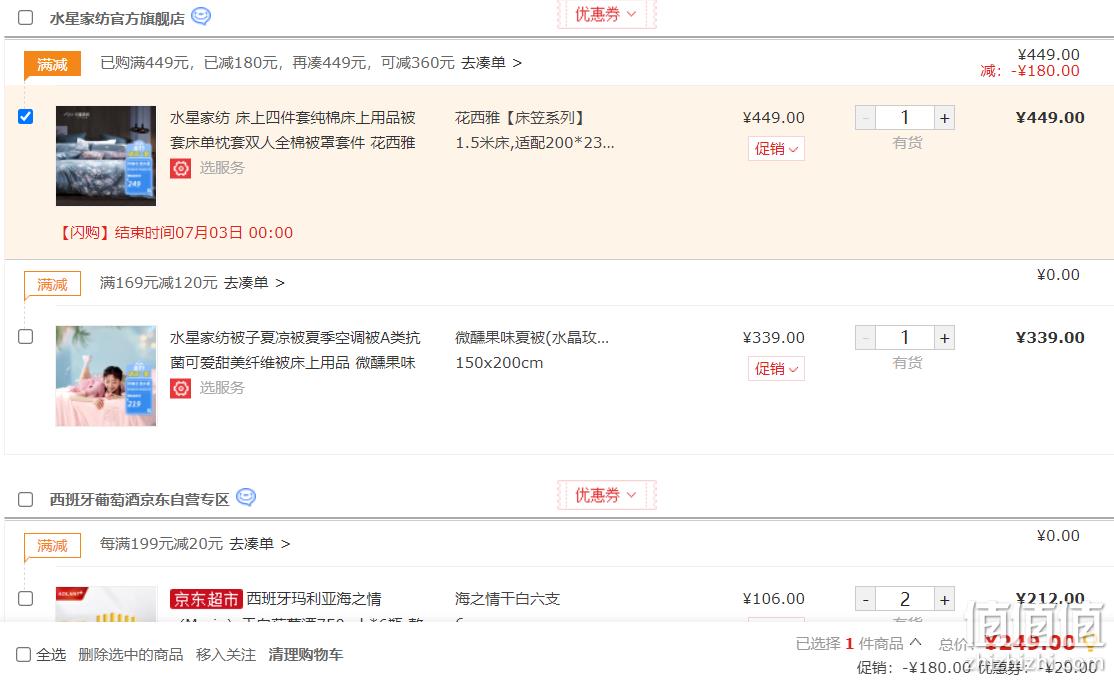This screenshot has height=680, width=1114.
Task: Increase quantity of 微醺果味 summer quilt
Action: point(944,338)
